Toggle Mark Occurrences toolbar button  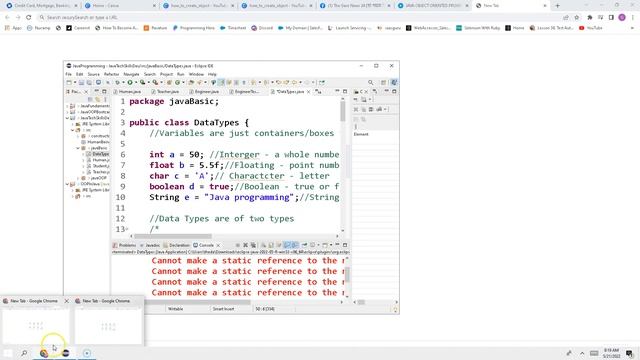click(221, 82)
